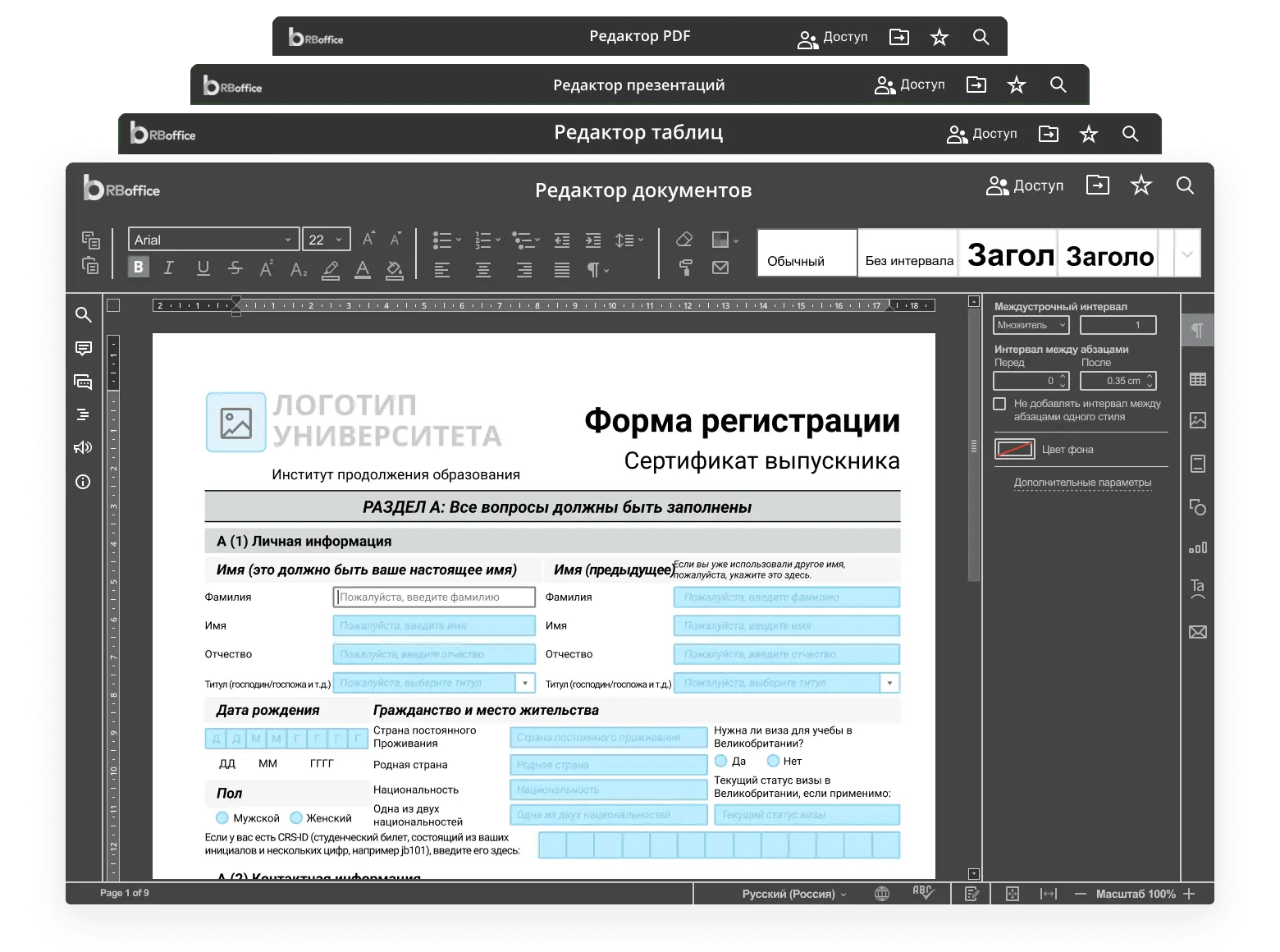1280x952 pixels.
Task: Apply Strikethrough to selected text
Action: pyautogui.click(x=235, y=268)
